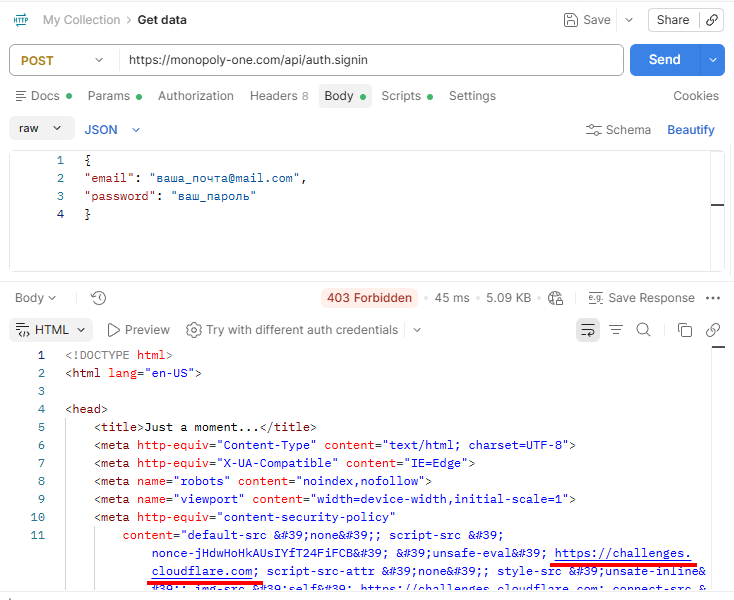This screenshot has height=600, width=734.
Task: Open the raw body type dropdown
Action: pyautogui.click(x=42, y=128)
